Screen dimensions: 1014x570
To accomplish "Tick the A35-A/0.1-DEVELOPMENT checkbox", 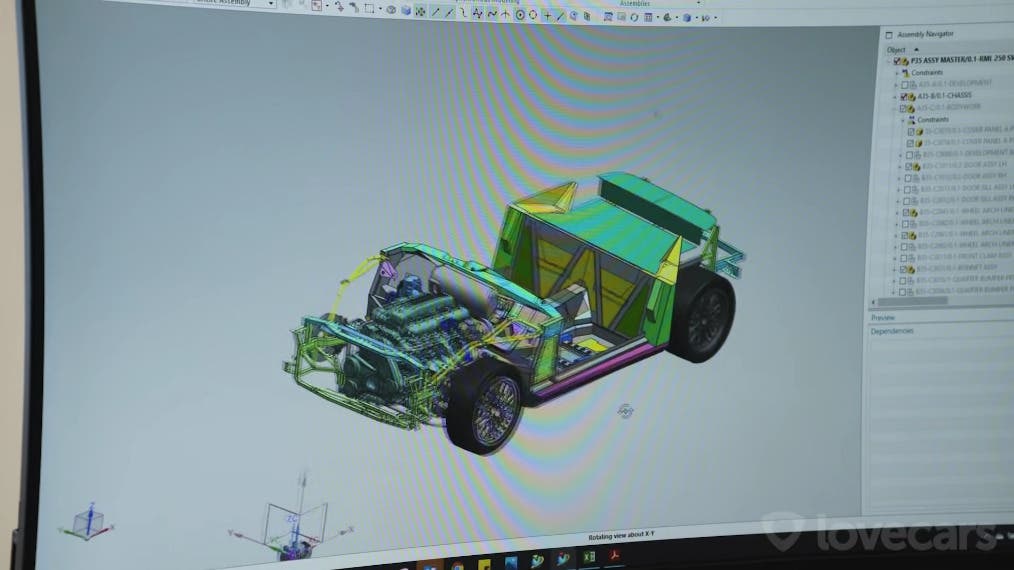I will [x=905, y=85].
